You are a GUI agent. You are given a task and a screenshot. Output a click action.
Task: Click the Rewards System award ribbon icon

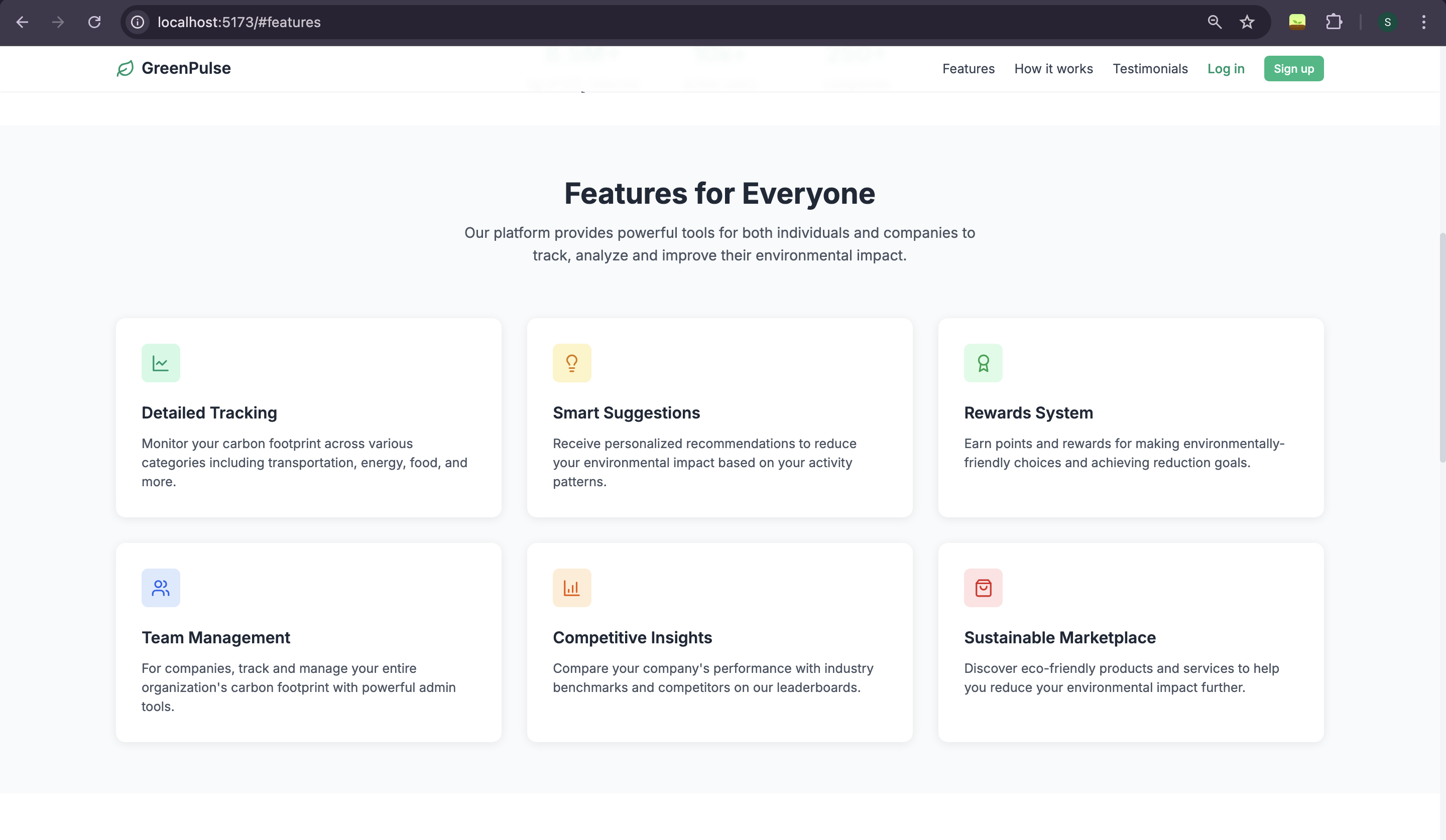pos(983,363)
